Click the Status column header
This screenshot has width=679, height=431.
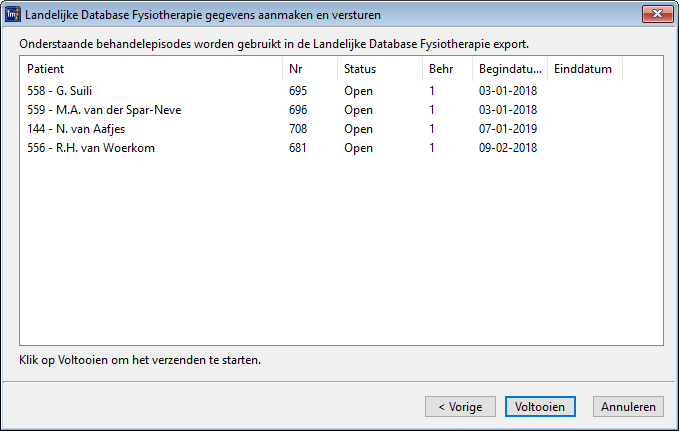[x=379, y=69]
